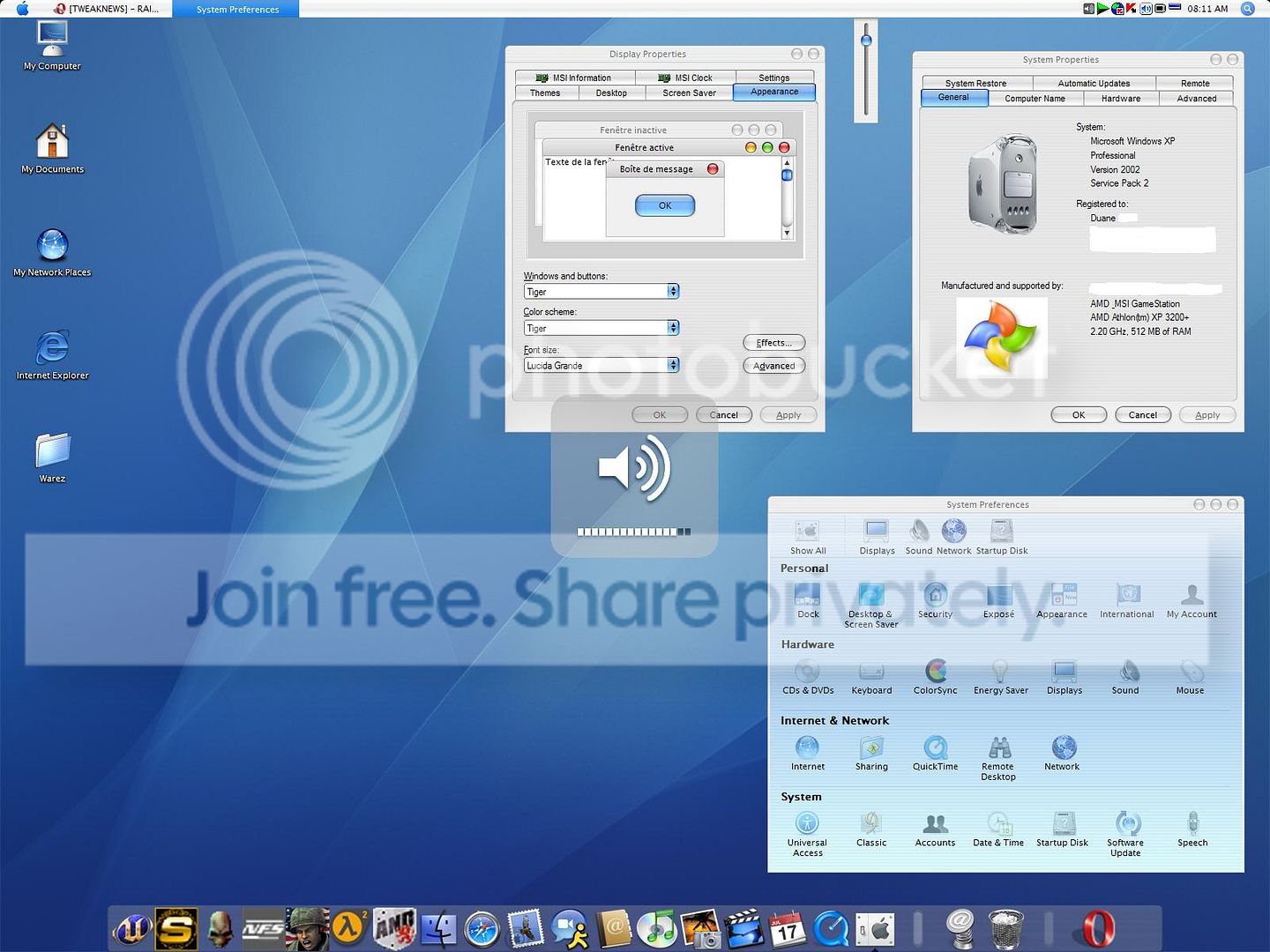
Task: Select the Desktop tab in Display Properties
Action: click(611, 93)
